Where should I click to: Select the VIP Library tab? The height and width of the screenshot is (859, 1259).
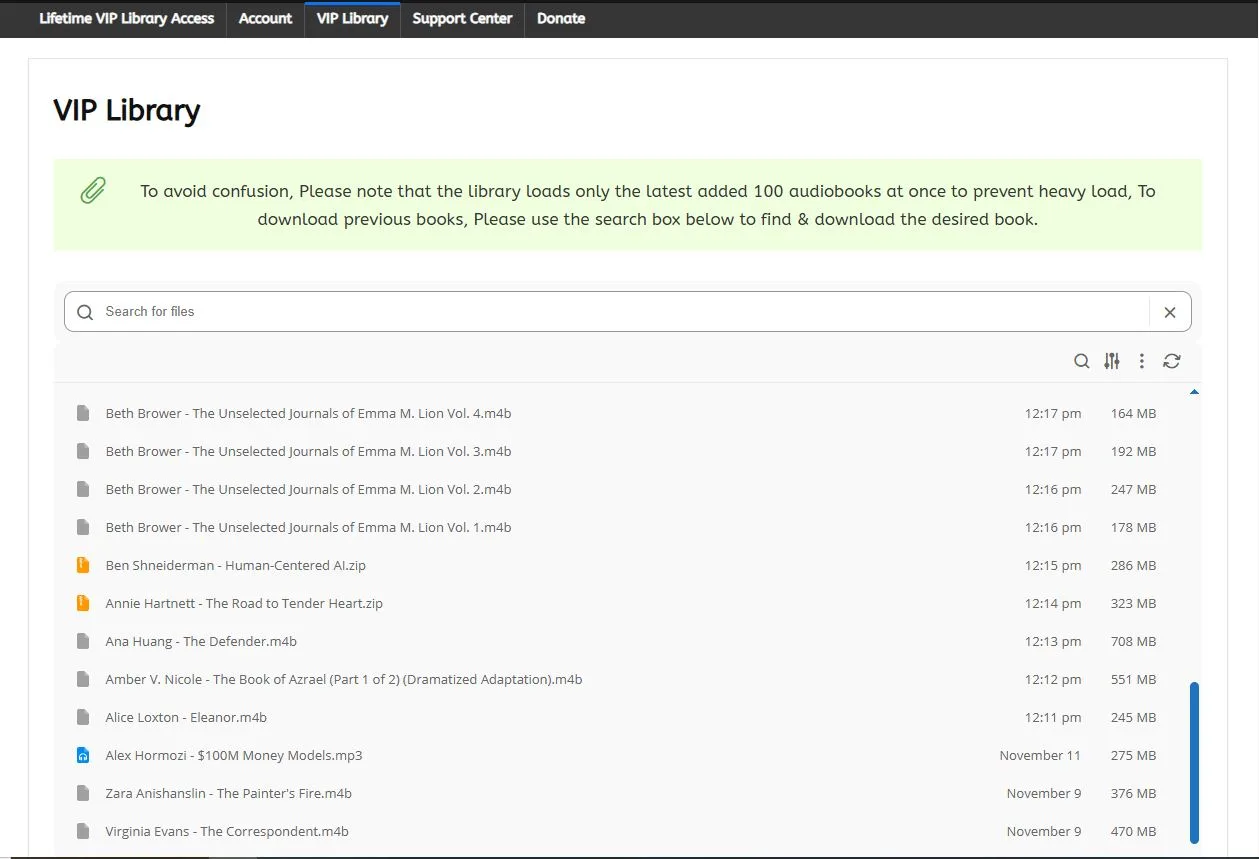[352, 18]
